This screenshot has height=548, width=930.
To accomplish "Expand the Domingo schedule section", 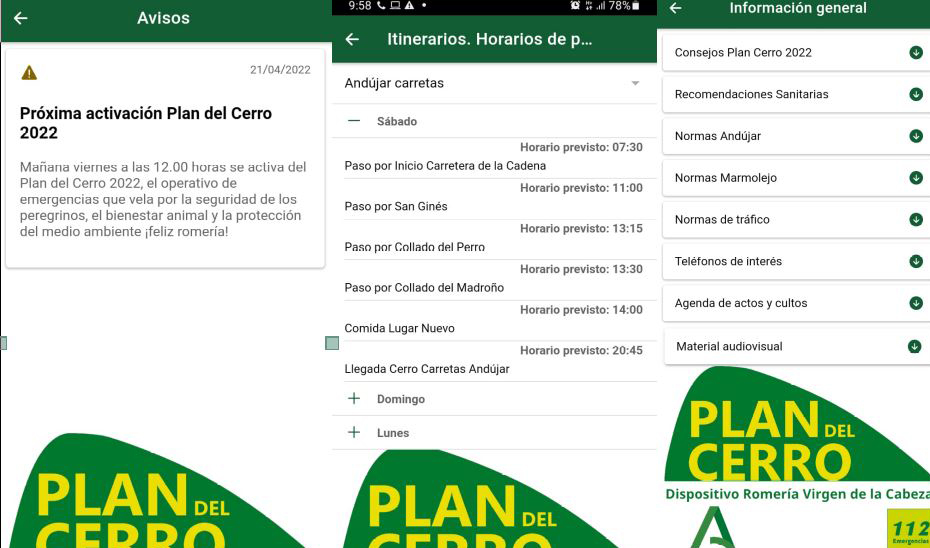I will pyautogui.click(x=354, y=399).
